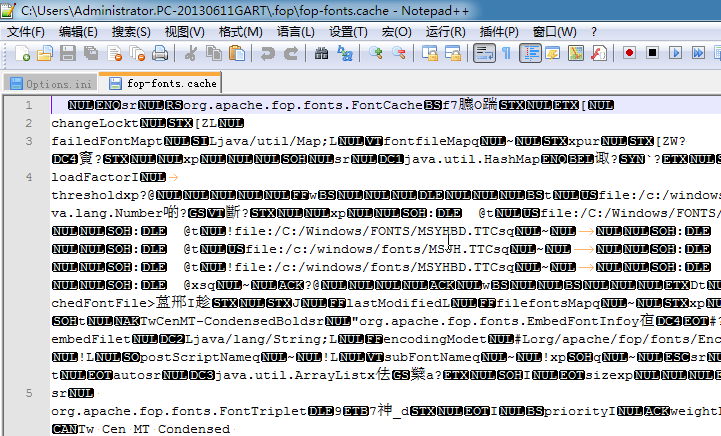
Task: Click the Close All documents icon
Action: coord(137,53)
